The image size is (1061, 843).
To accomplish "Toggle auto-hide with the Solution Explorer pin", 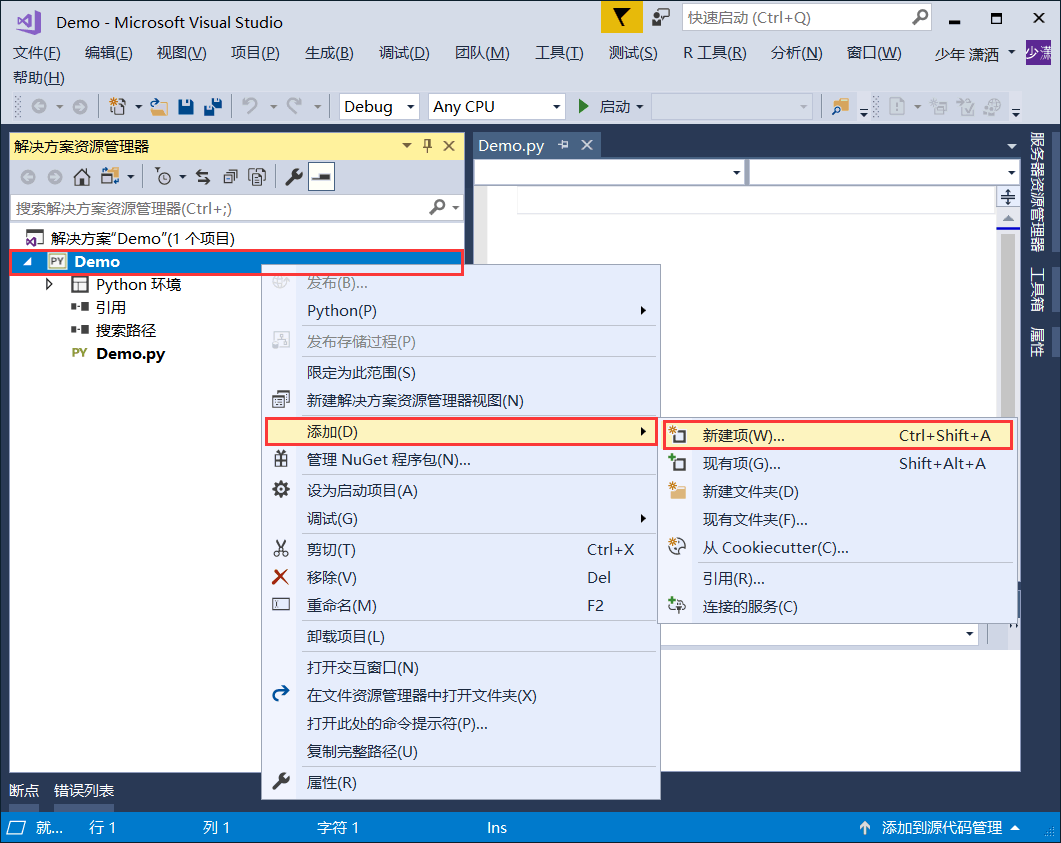I will [x=427, y=145].
